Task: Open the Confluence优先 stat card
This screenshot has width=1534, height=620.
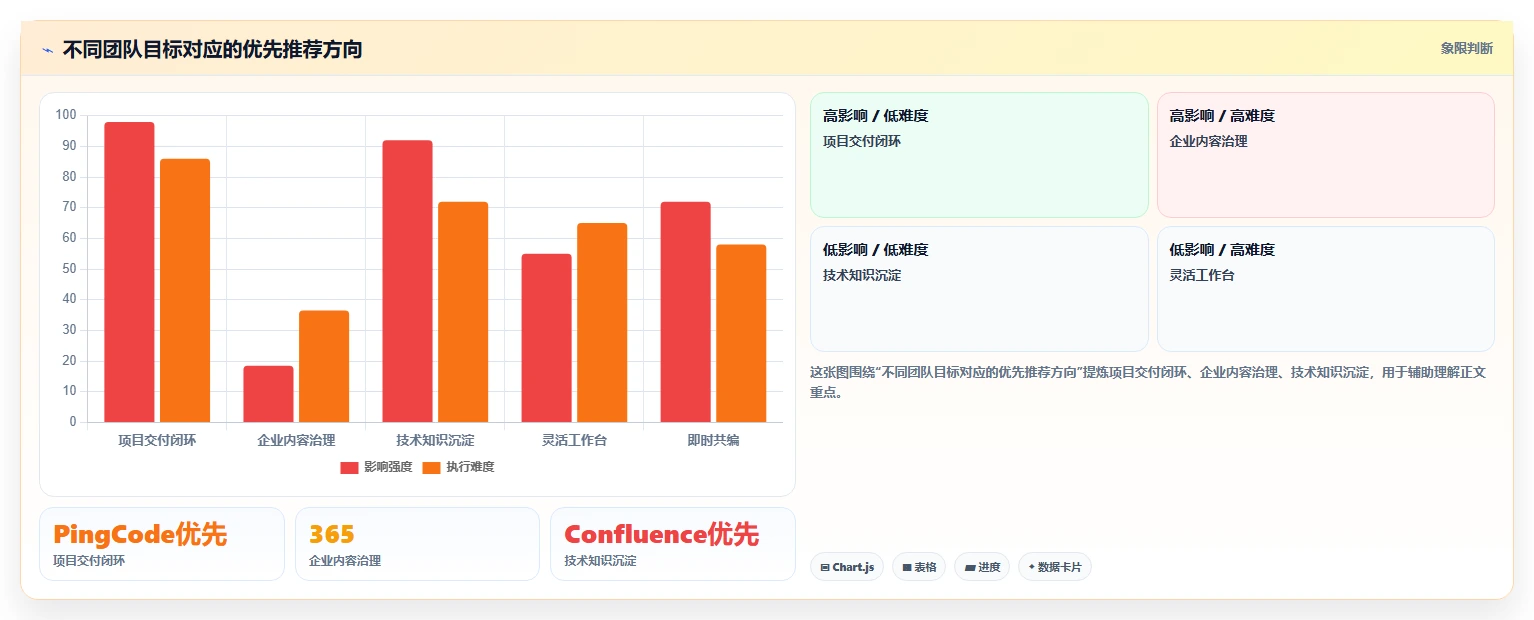Action: pyautogui.click(x=673, y=544)
